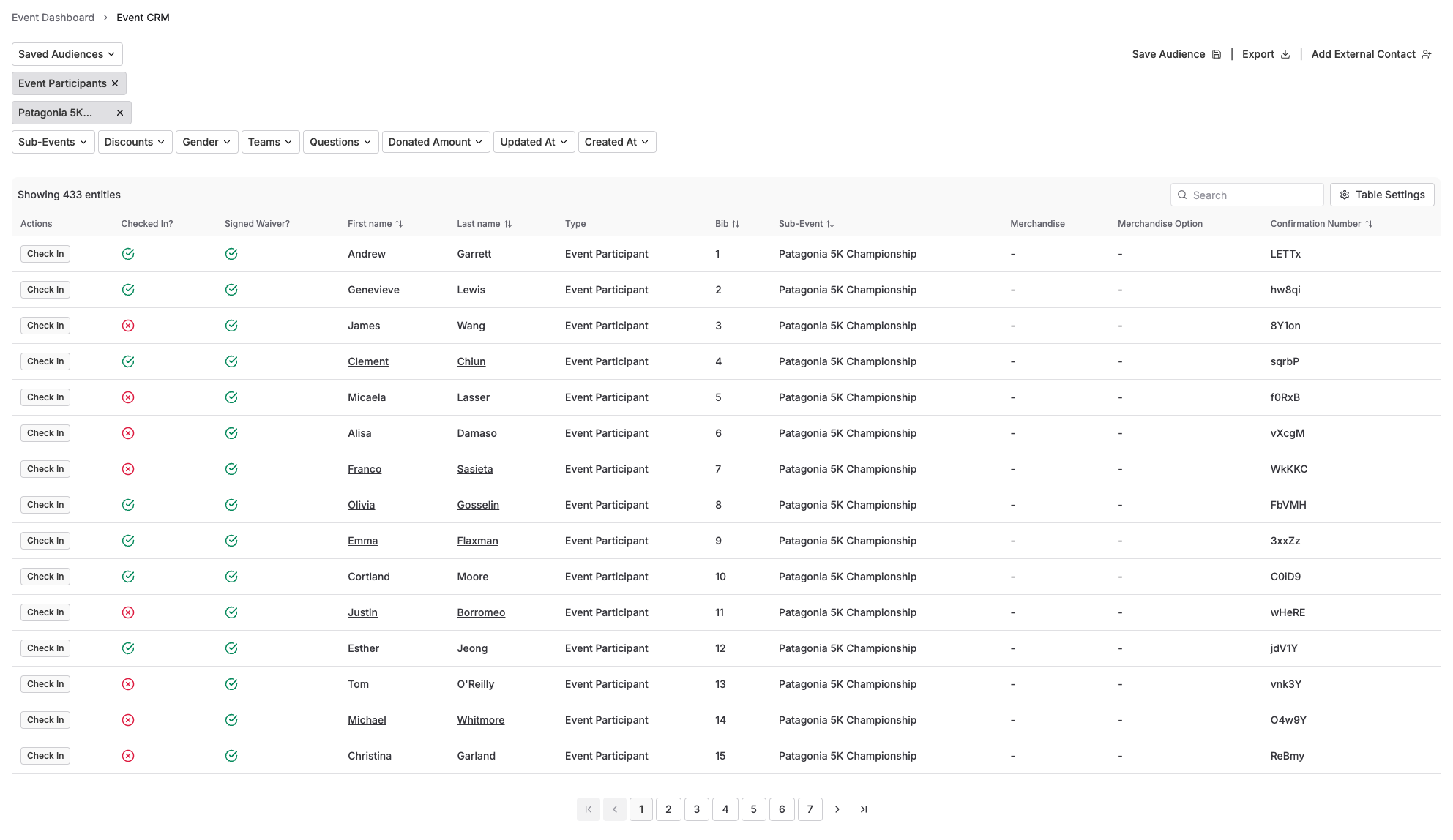Sort by Bib column arrows
The width and height of the screenshot is (1453, 840).
[736, 224]
